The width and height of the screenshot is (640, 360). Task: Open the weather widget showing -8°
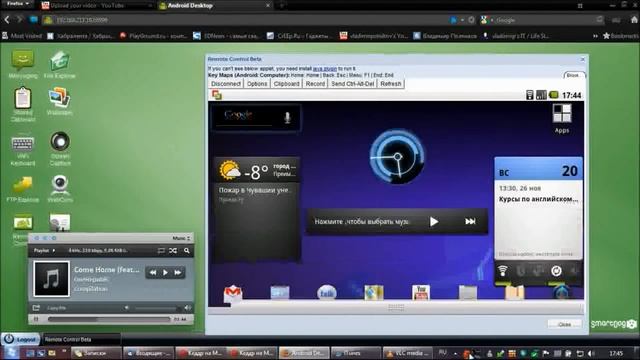tap(257, 170)
